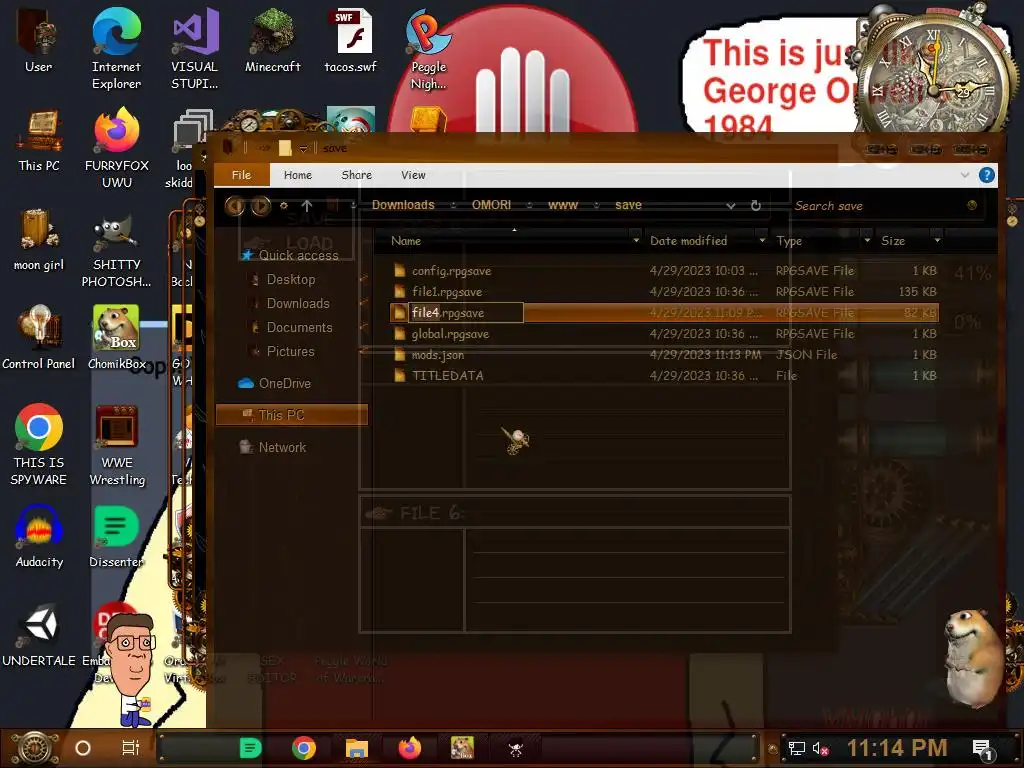
Task: Open the User desktop icon
Action: [38, 40]
